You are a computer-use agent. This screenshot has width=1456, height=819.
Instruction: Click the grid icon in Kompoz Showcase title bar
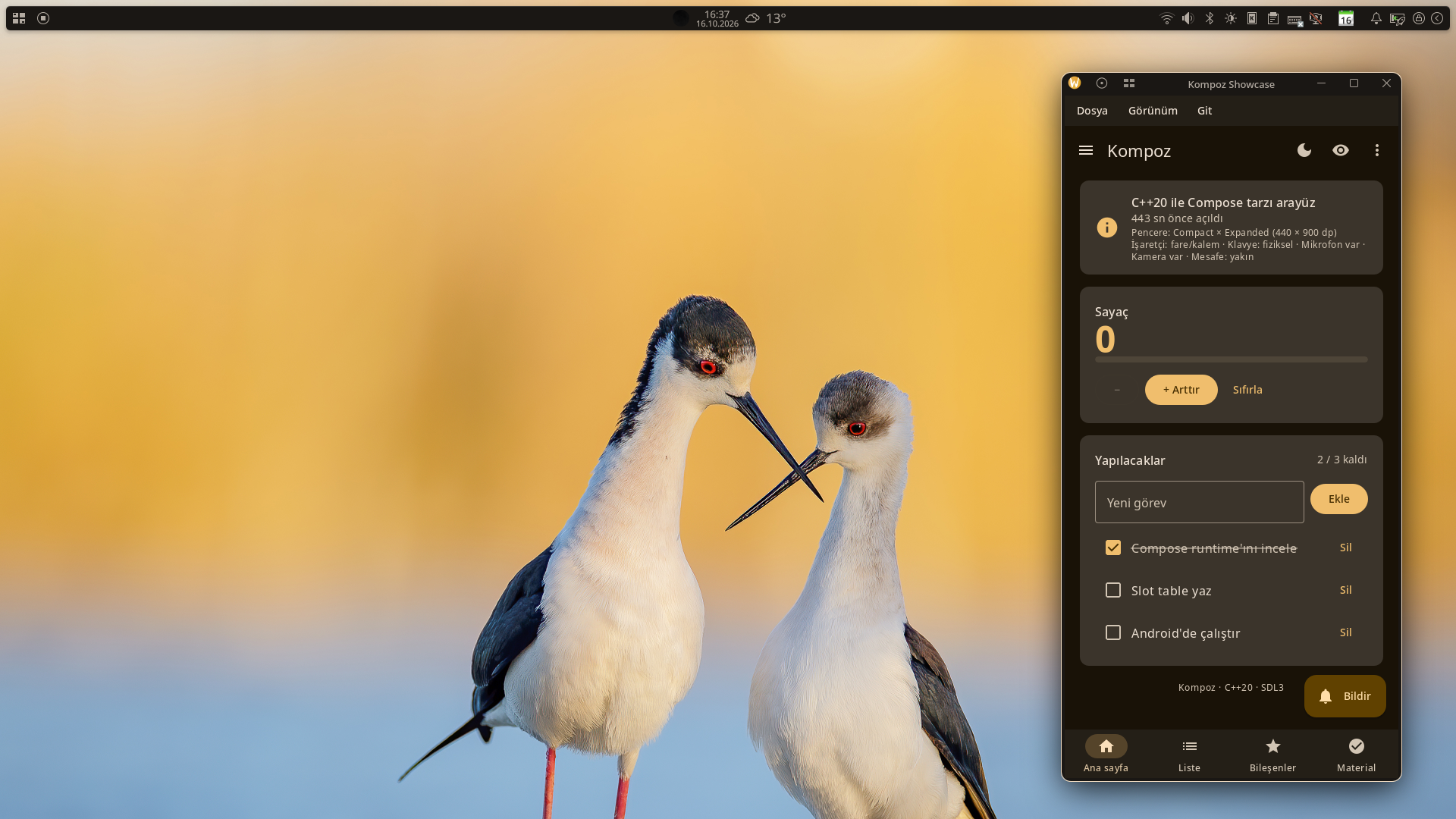point(1129,83)
